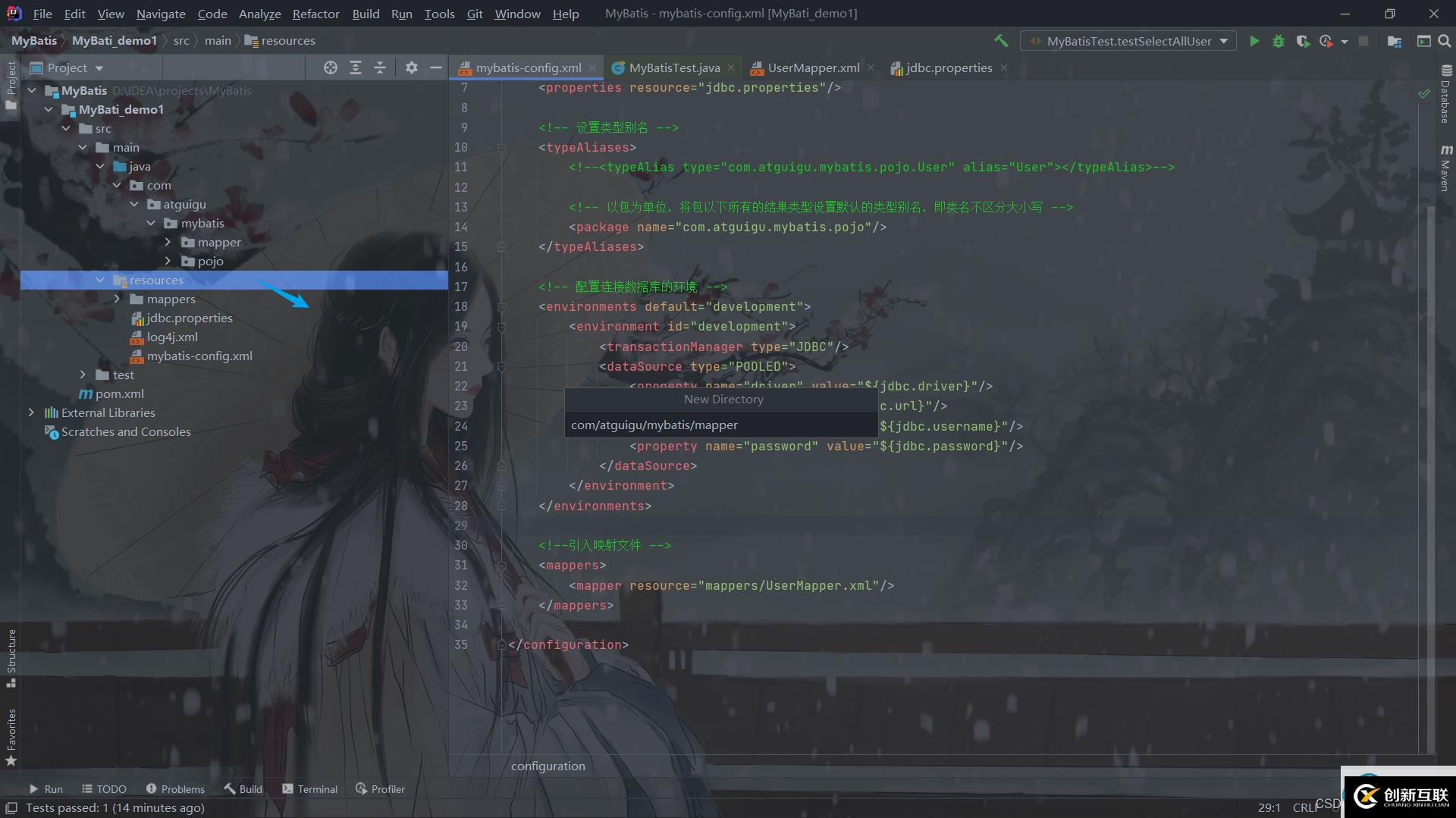Open Project Structure icon in toolbar
Image resolution: width=1456 pixels, height=818 pixels.
(x=1394, y=41)
